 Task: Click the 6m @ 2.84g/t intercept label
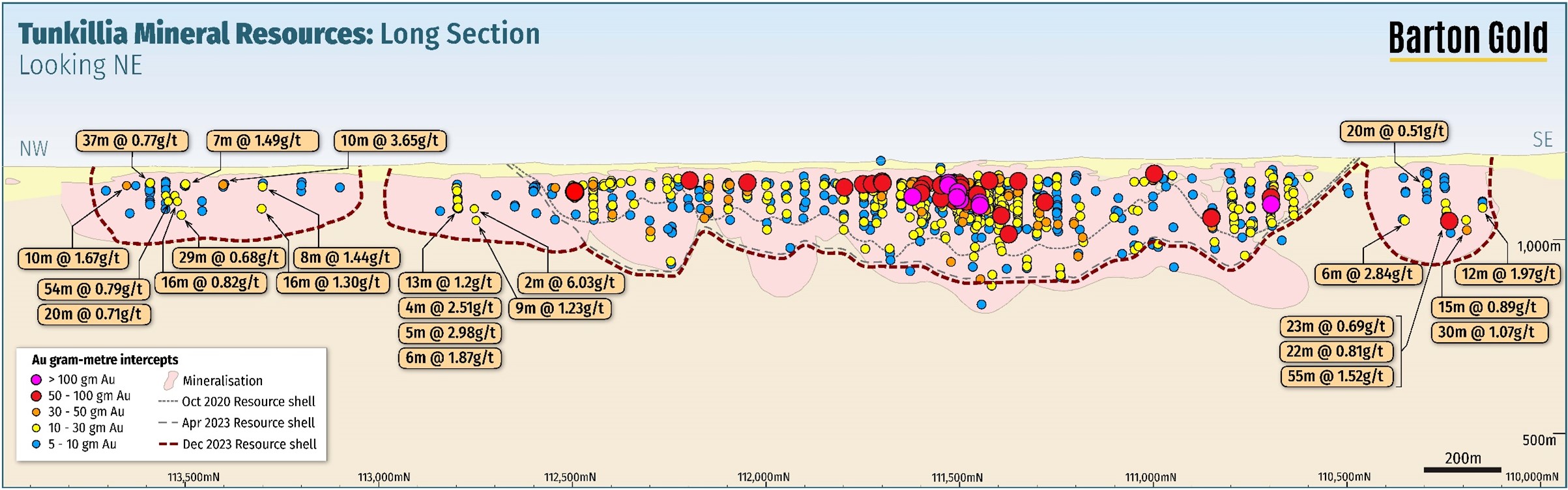1367,274
